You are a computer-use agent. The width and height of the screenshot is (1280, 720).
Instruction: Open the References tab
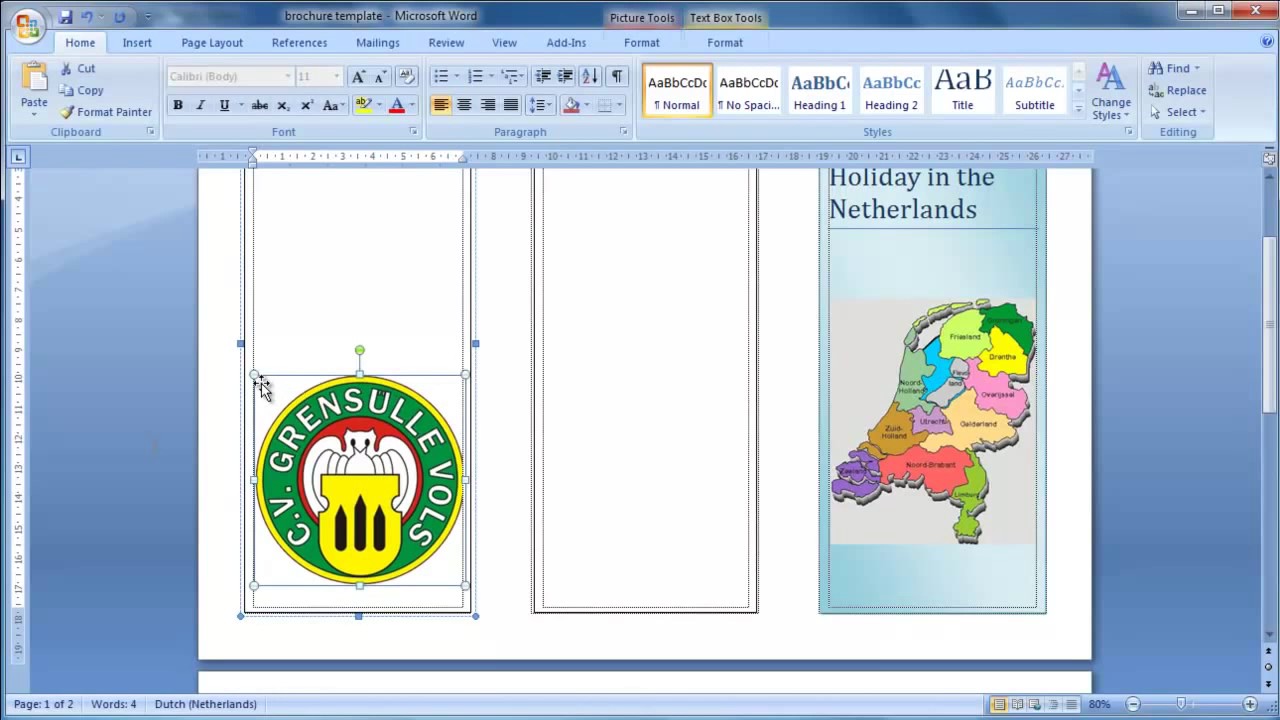point(299,43)
